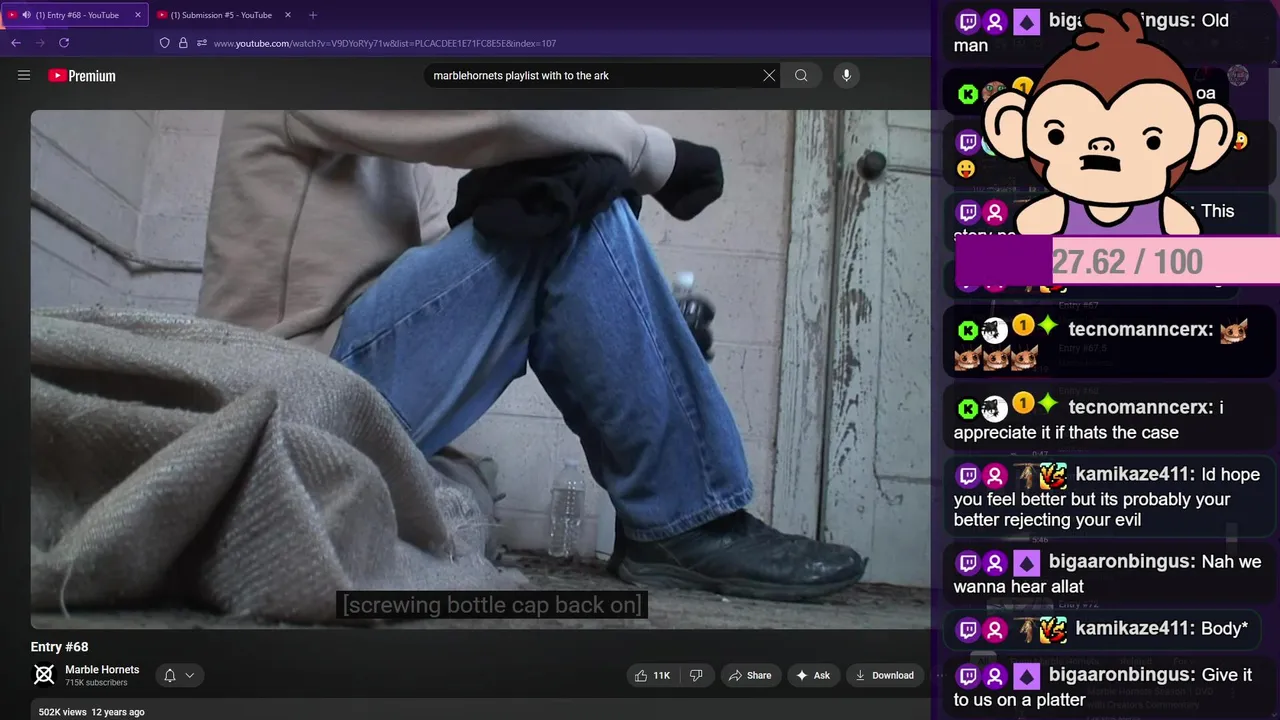Viewport: 1280px width, 720px height.
Task: Go to YouTube Premium home logo
Action: coord(82,76)
